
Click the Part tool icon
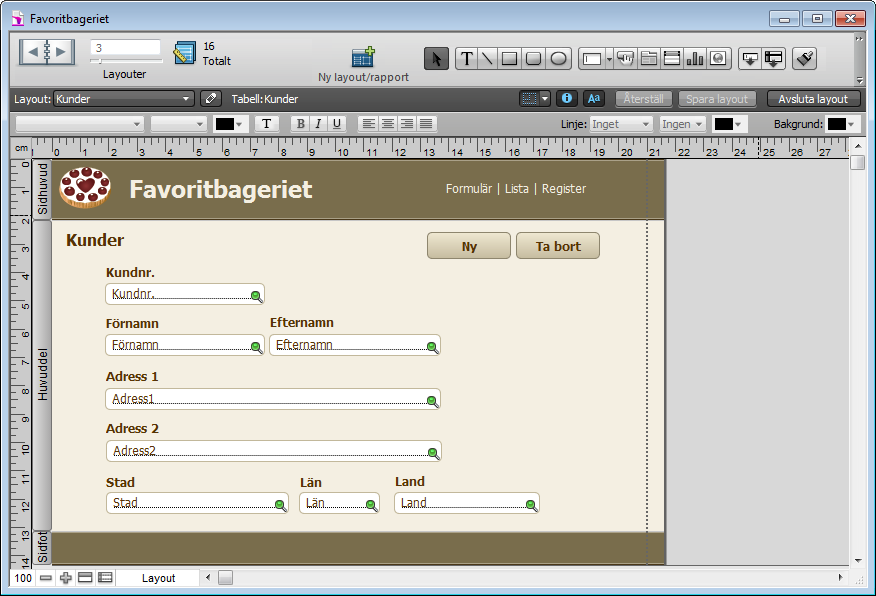(774, 59)
